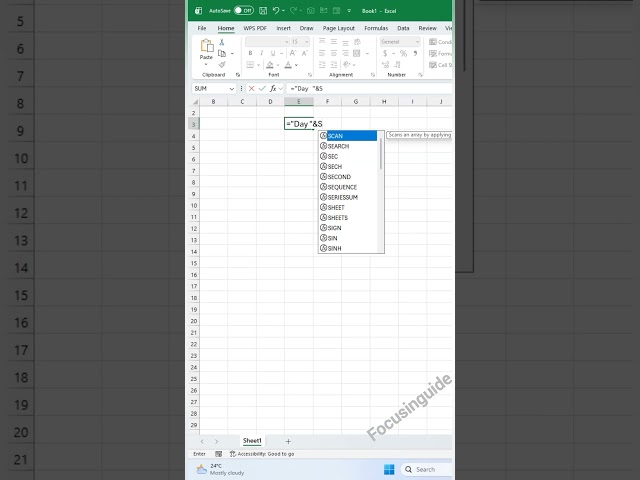Click the Save icon in title bar
Screen dimensions: 640x480
click(x=263, y=11)
